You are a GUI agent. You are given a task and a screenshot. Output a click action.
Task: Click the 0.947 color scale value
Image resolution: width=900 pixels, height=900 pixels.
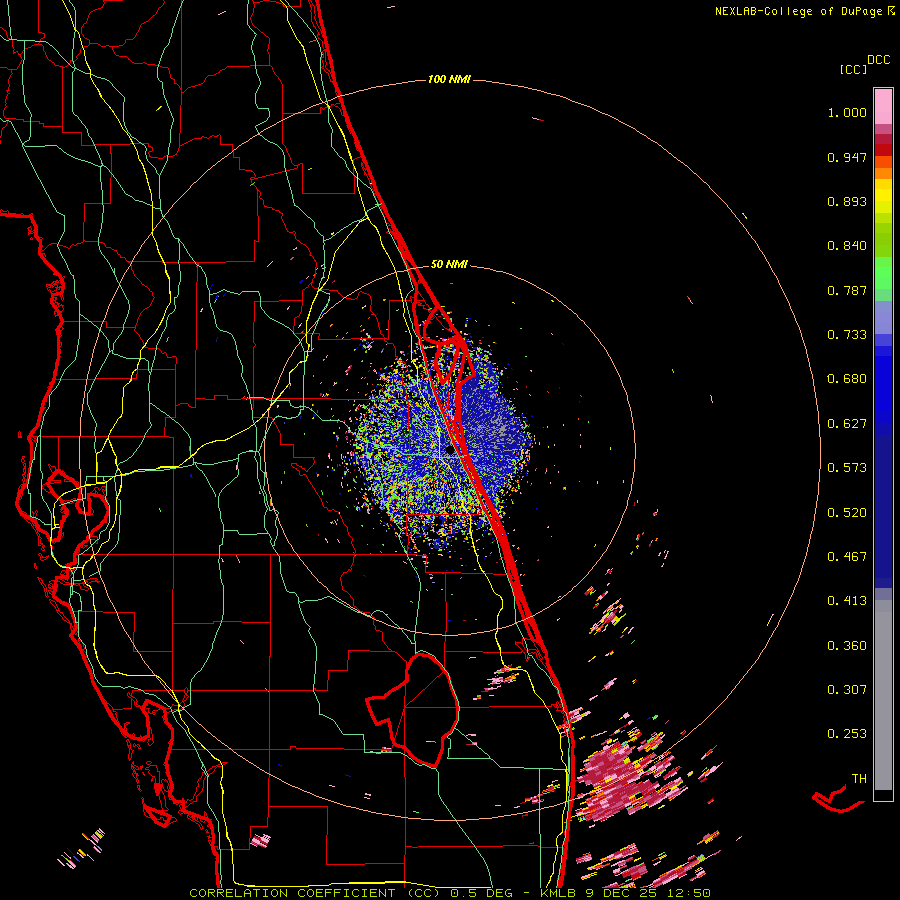tap(847, 157)
